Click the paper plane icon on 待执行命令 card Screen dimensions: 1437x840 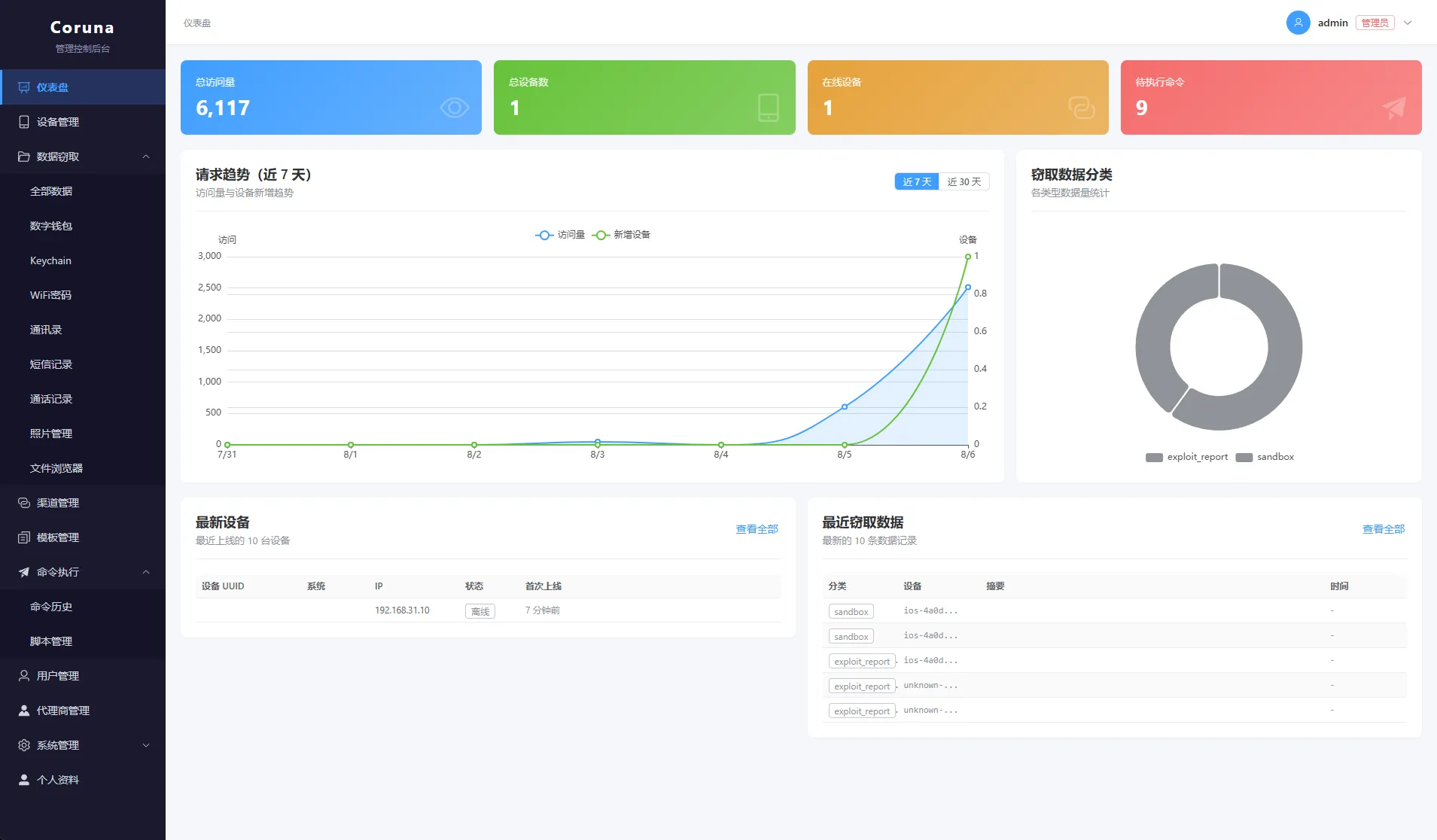click(x=1394, y=108)
